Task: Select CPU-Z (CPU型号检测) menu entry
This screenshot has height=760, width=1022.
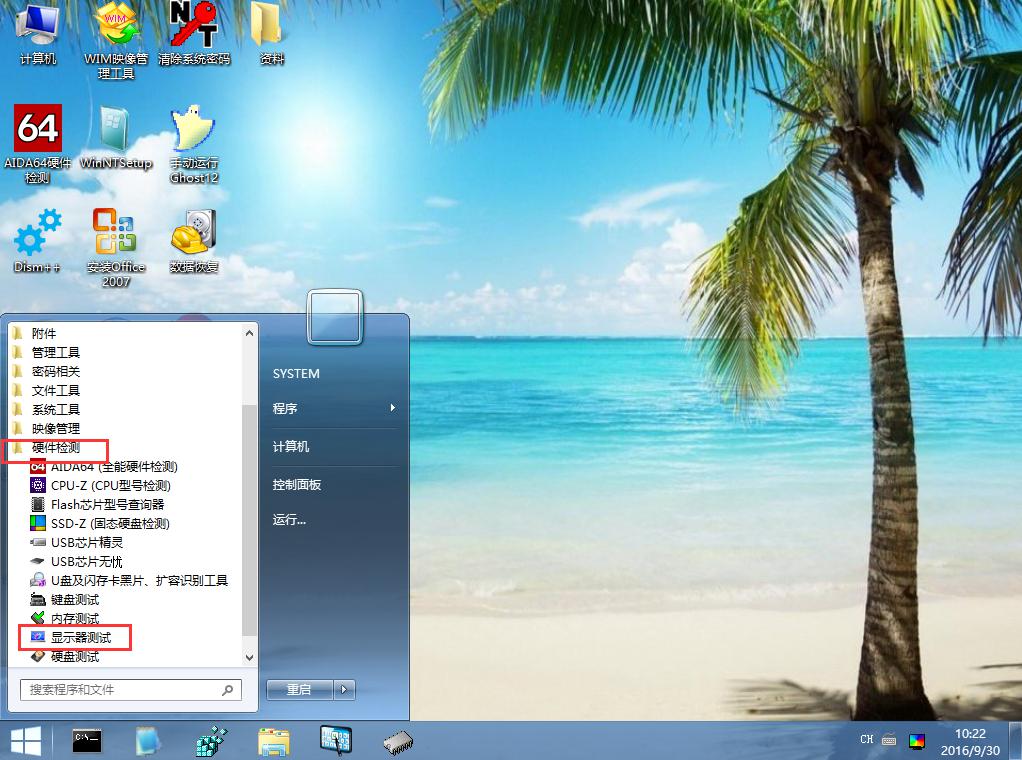Action: 110,486
